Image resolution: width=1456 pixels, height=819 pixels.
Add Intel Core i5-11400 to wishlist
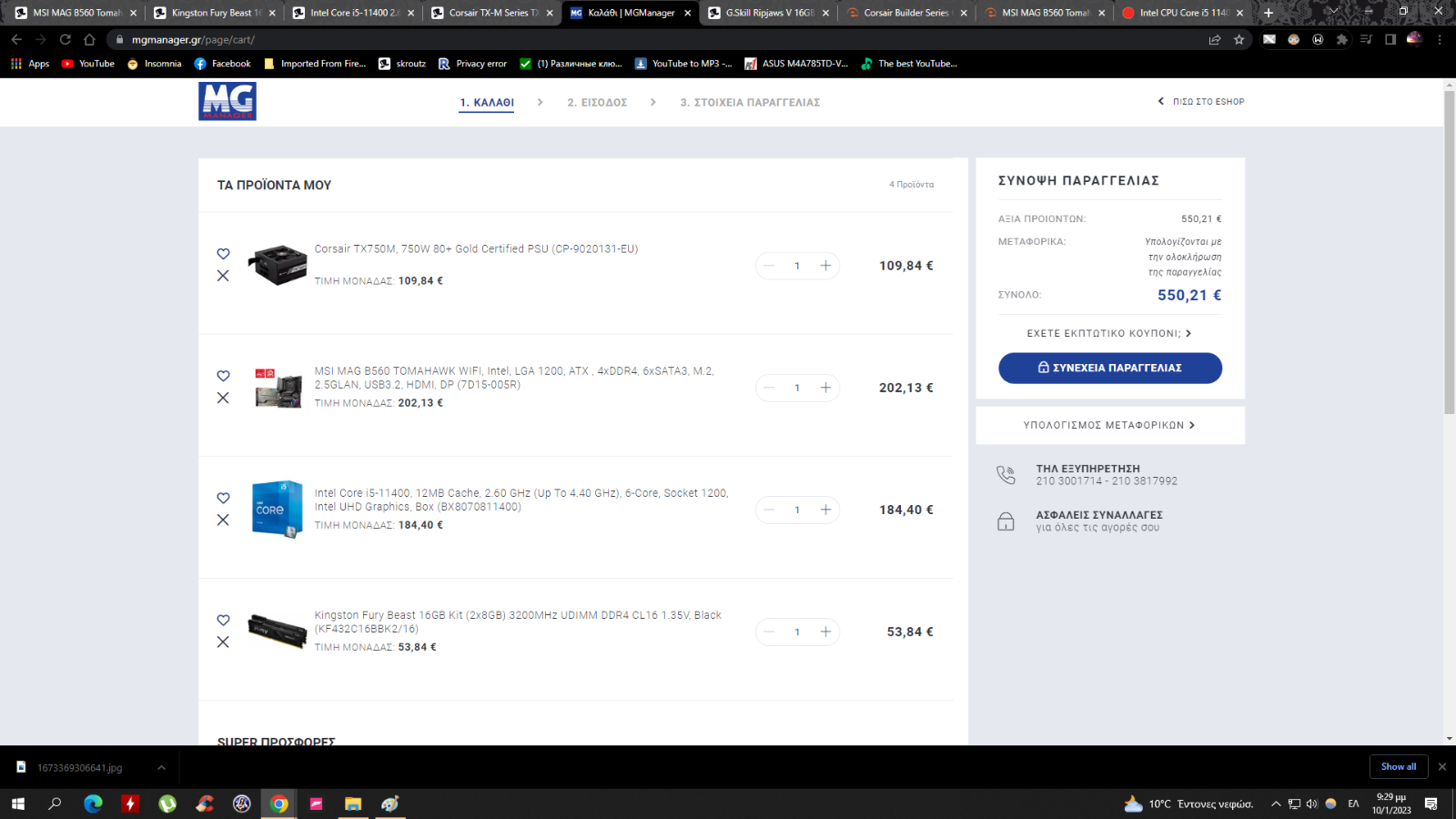[x=223, y=498]
